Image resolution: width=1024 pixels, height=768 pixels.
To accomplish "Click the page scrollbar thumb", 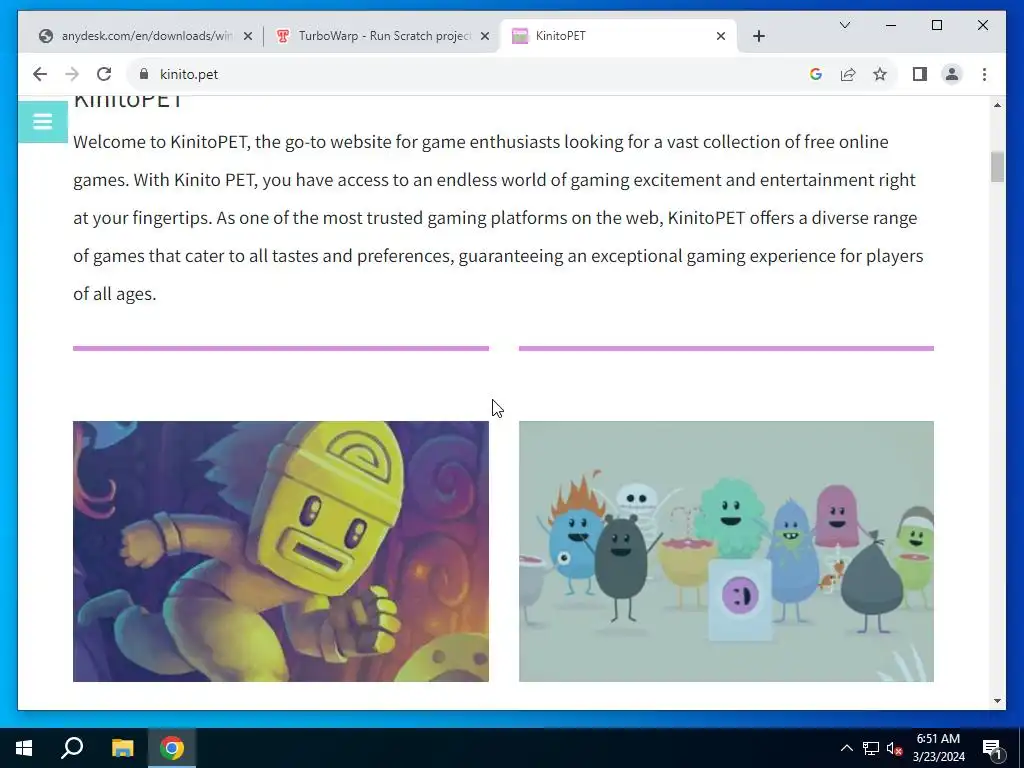I will tap(997, 167).
